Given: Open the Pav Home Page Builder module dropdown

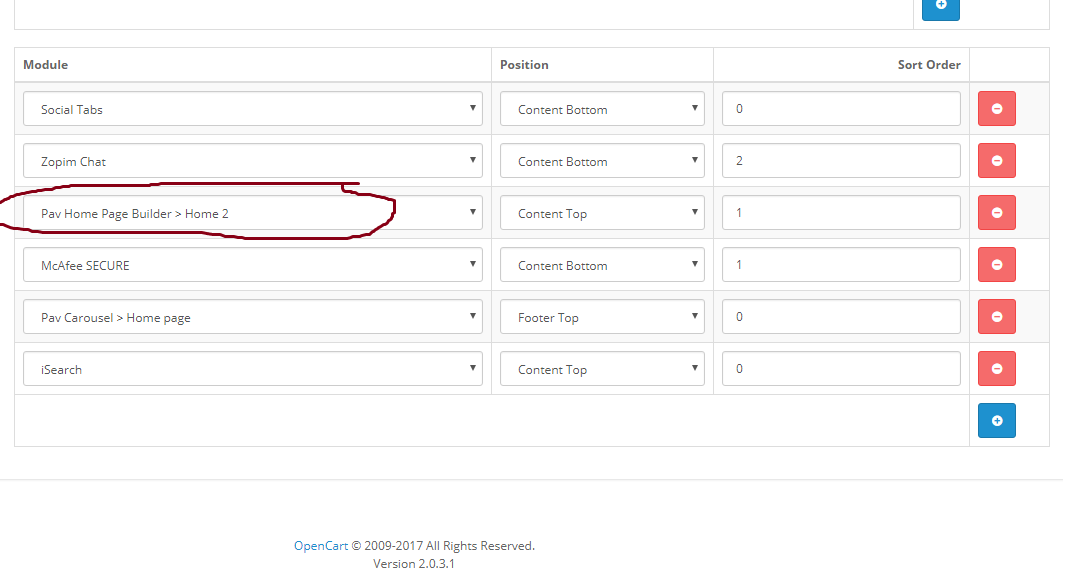Looking at the screenshot, I should pos(253,212).
